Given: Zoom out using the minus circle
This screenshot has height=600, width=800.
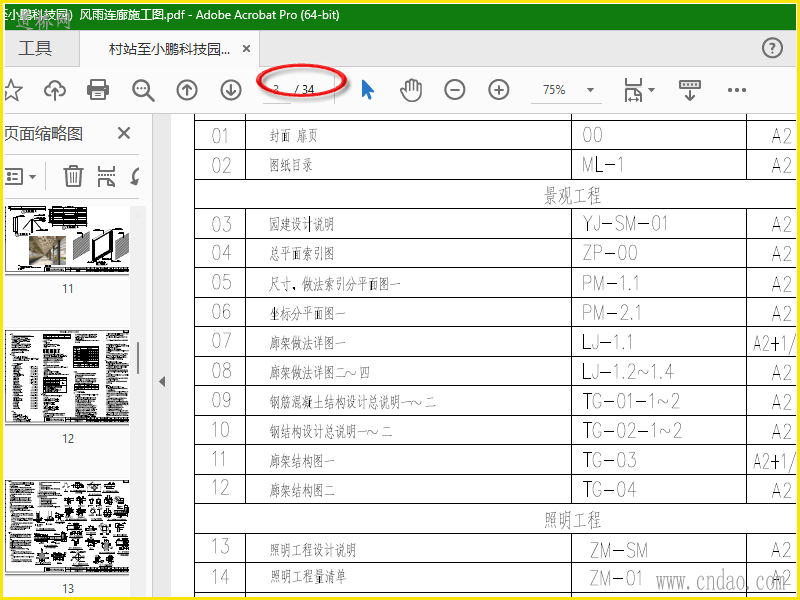Looking at the screenshot, I should click(455, 90).
